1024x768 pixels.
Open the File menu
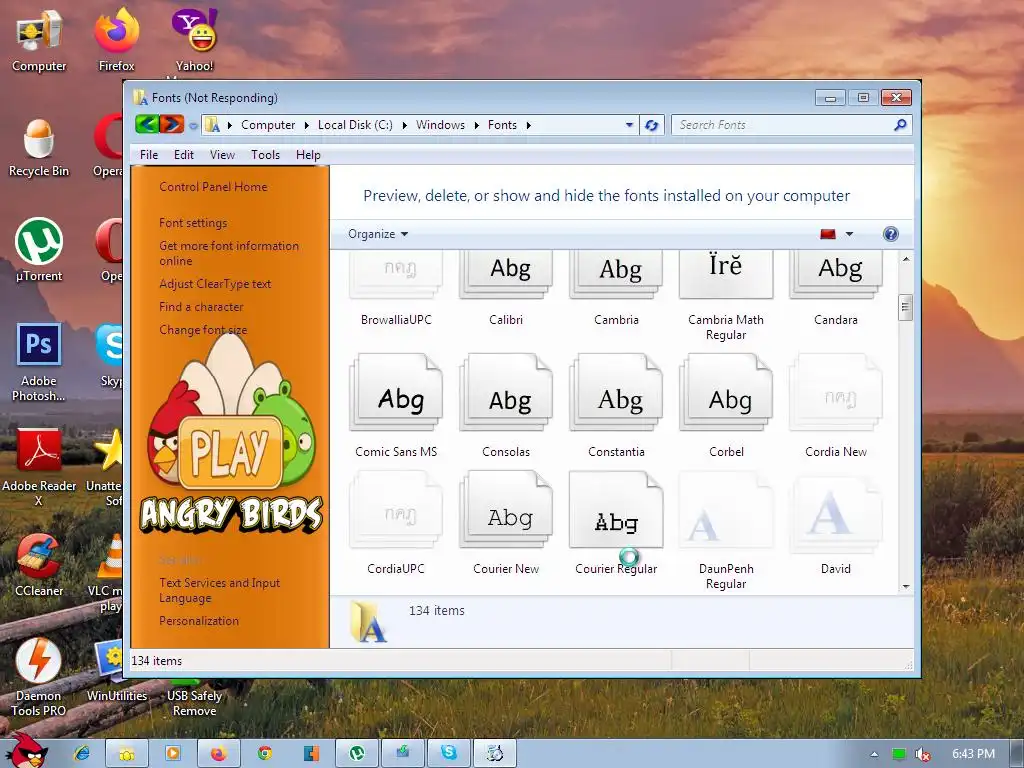click(149, 155)
